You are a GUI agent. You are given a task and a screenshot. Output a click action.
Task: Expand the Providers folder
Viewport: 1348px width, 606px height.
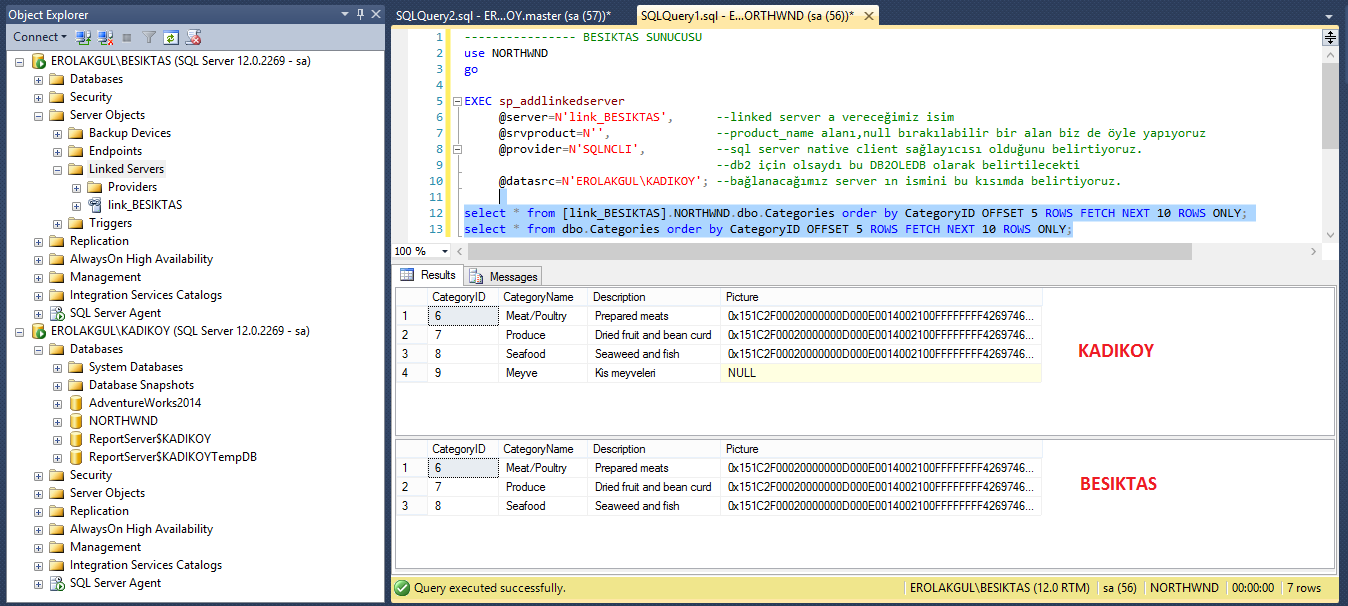[x=77, y=187]
